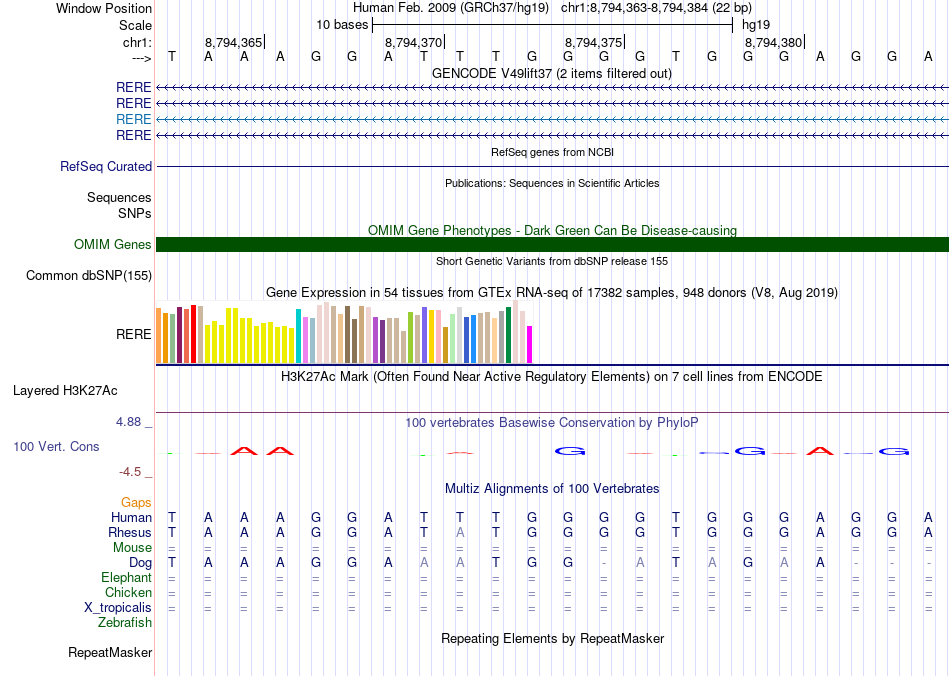Open the 100 Vert. Cons label
This screenshot has height=676, width=950.
point(57,446)
